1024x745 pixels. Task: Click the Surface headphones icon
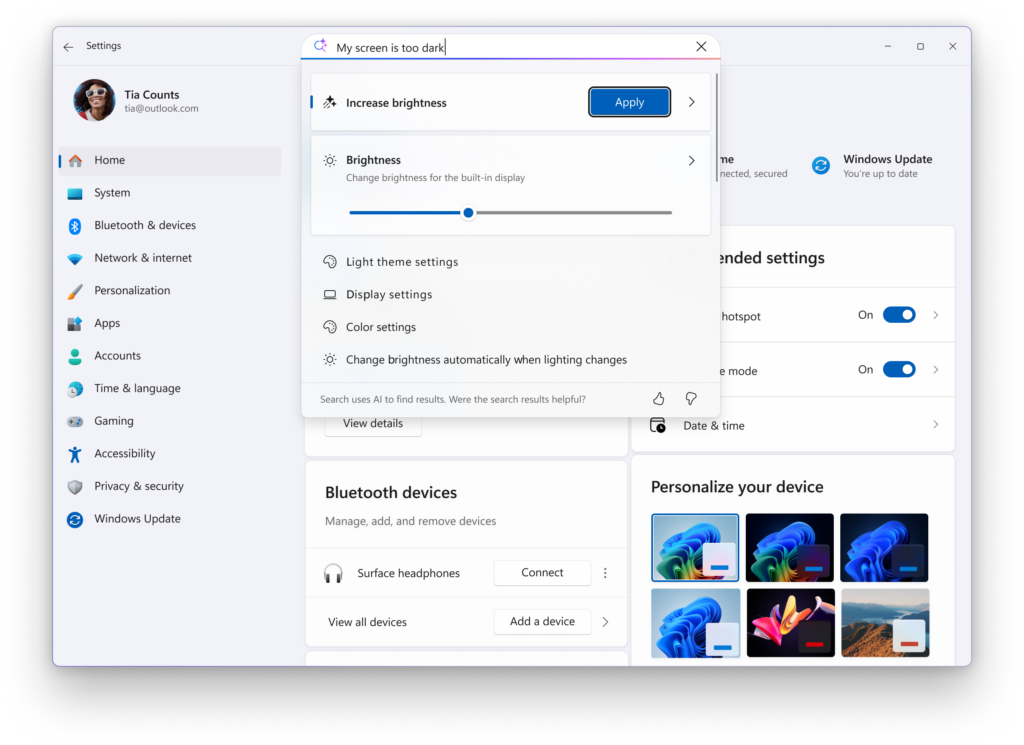(335, 572)
